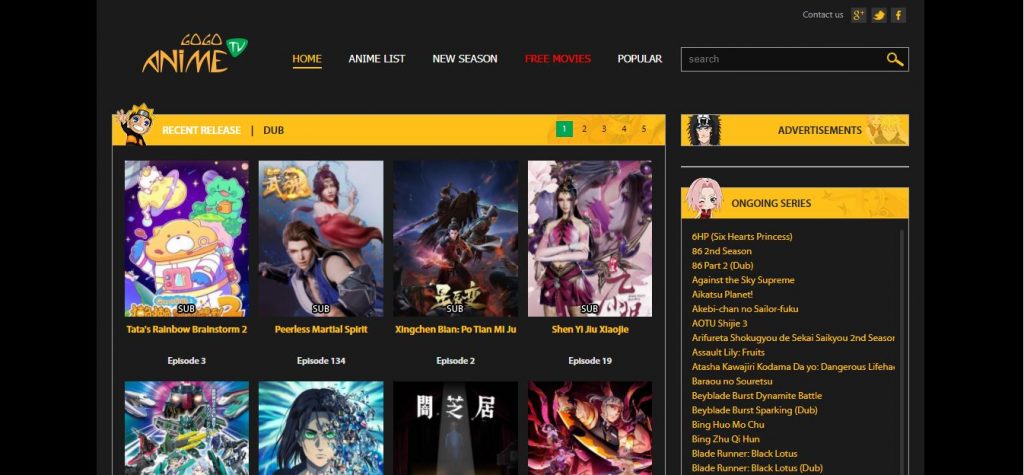Open 6HP (Six Hearts Princess) series
The height and width of the screenshot is (475, 1024).
(x=742, y=237)
